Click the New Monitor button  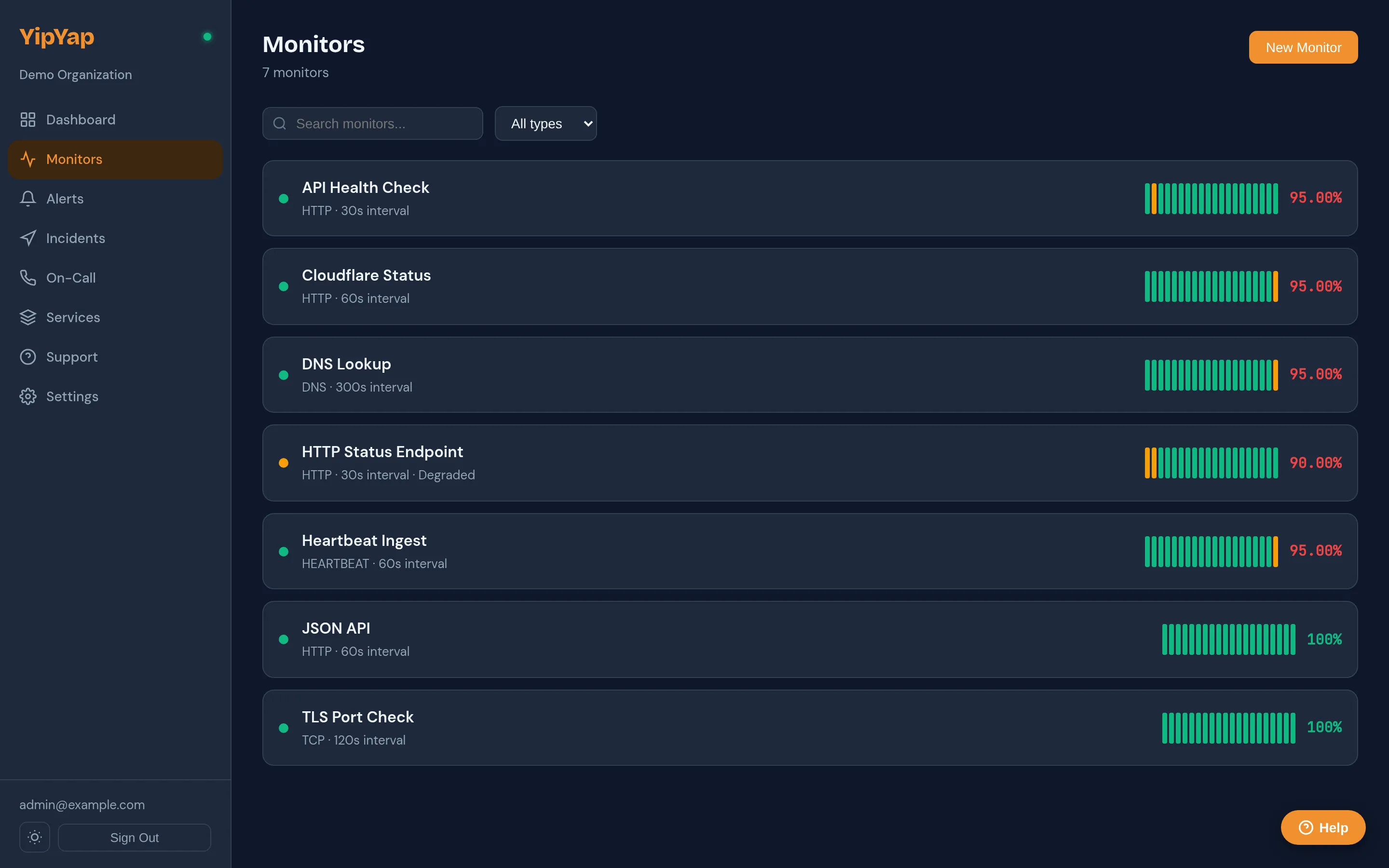click(1303, 47)
